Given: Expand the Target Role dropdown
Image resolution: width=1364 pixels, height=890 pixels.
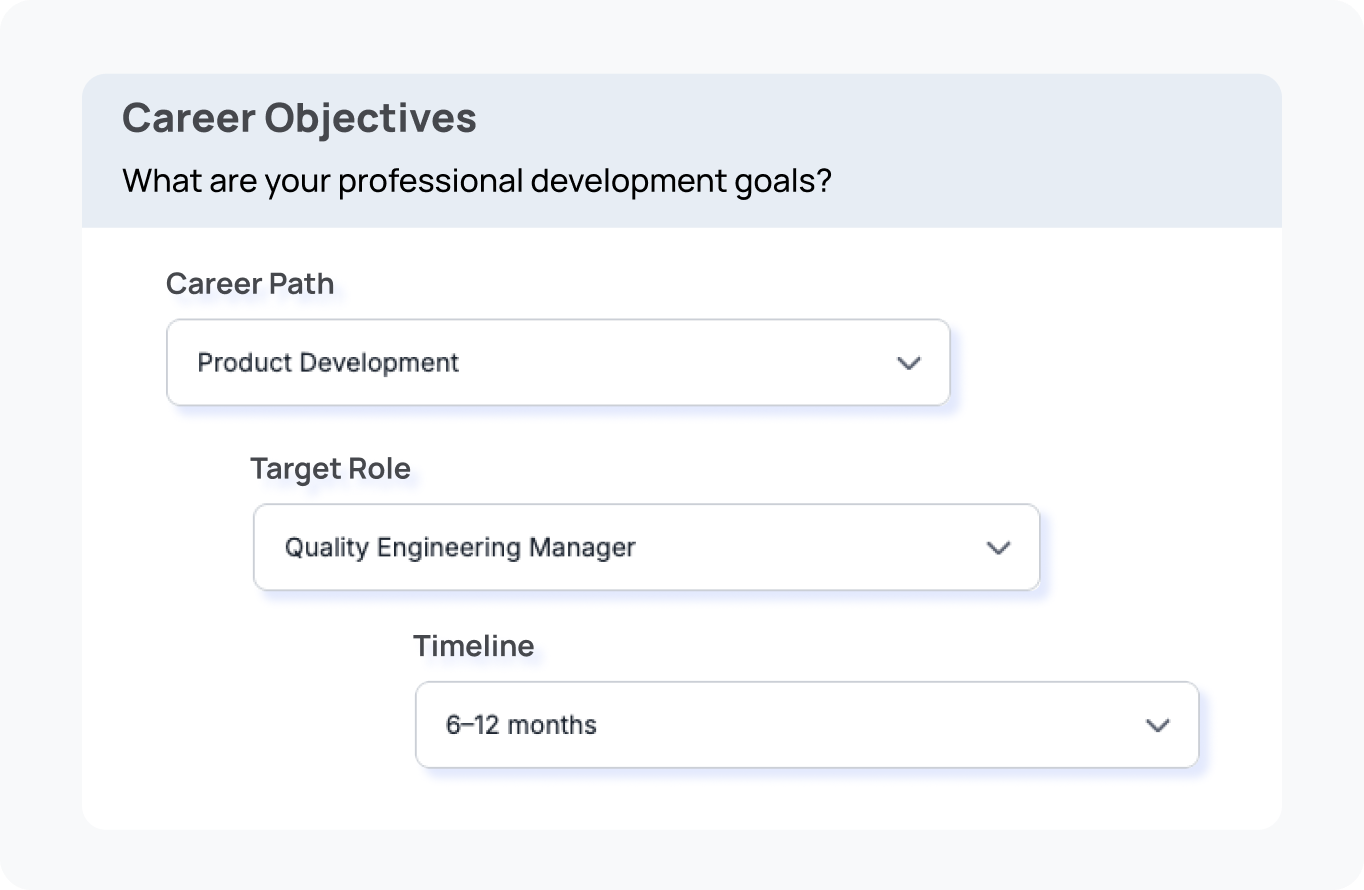Looking at the screenshot, I should (645, 548).
